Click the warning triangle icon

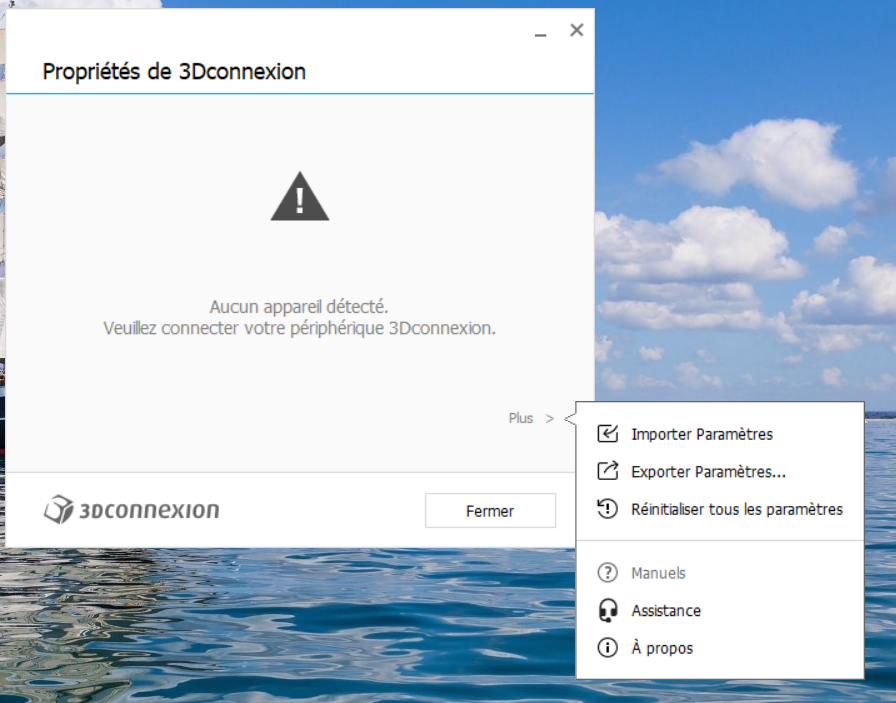click(x=300, y=196)
